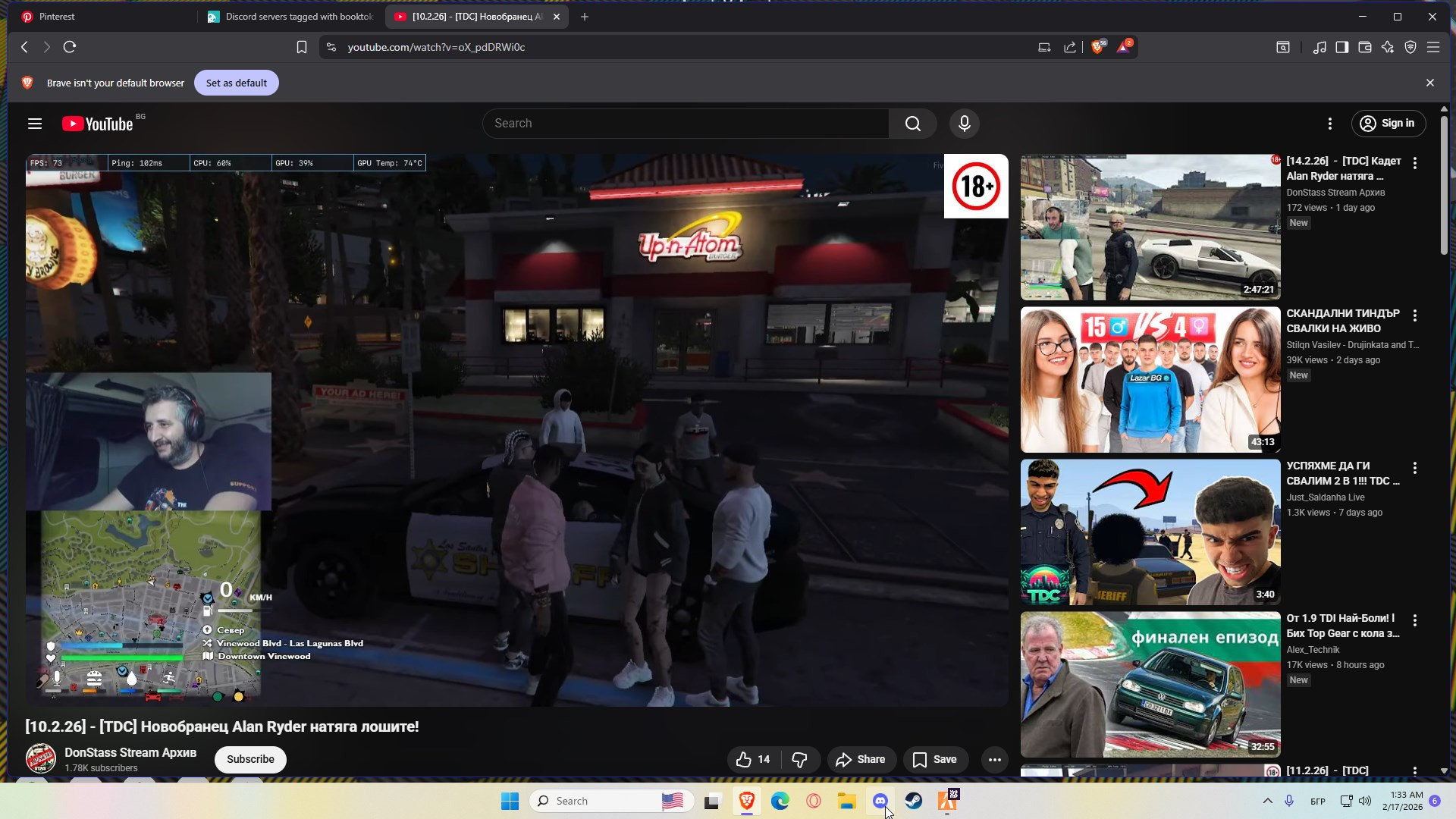Open the 2:47:21 Кадет Alan Ryder thumbnail

point(1150,227)
